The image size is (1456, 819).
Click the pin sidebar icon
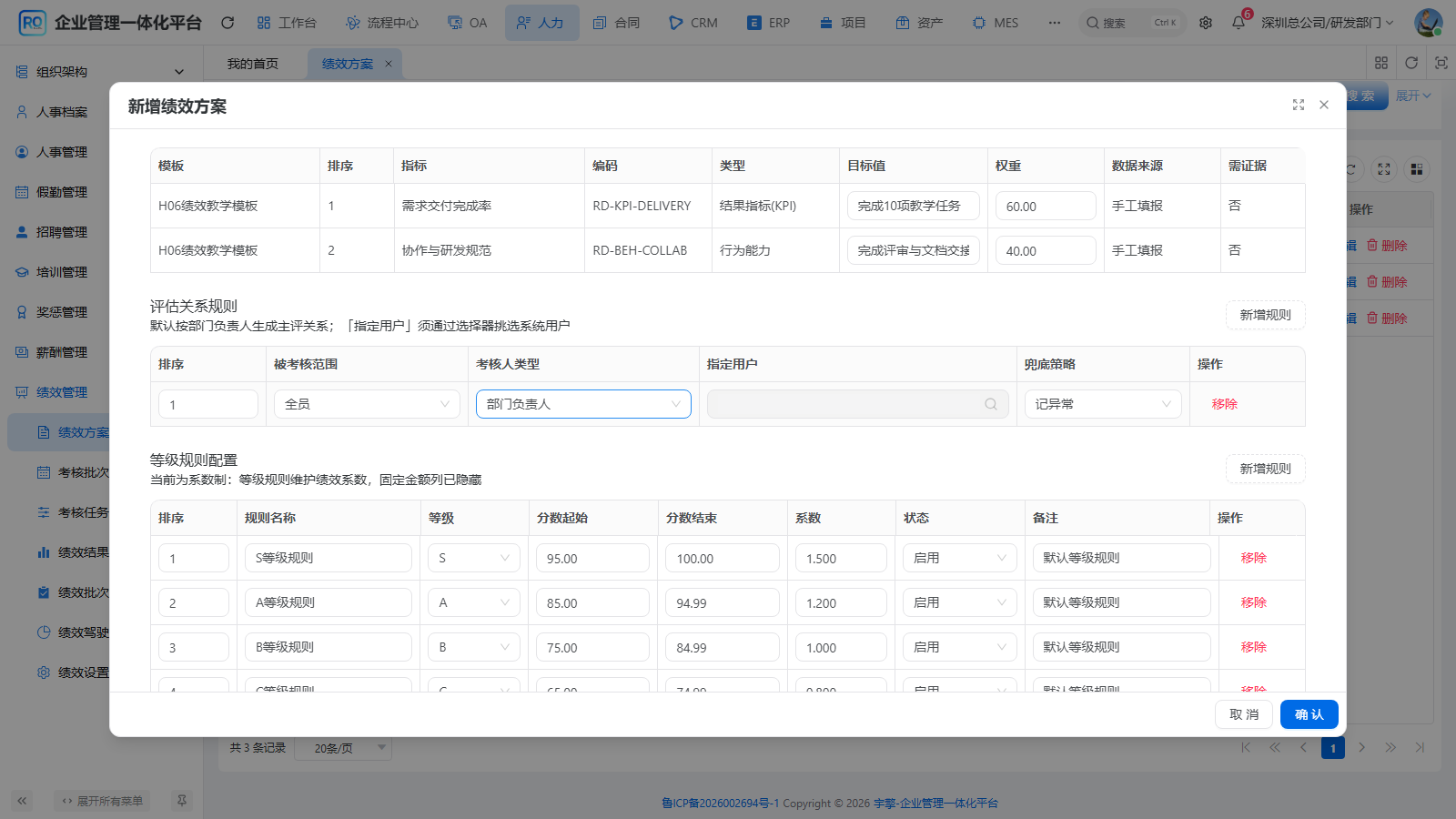pos(182,801)
